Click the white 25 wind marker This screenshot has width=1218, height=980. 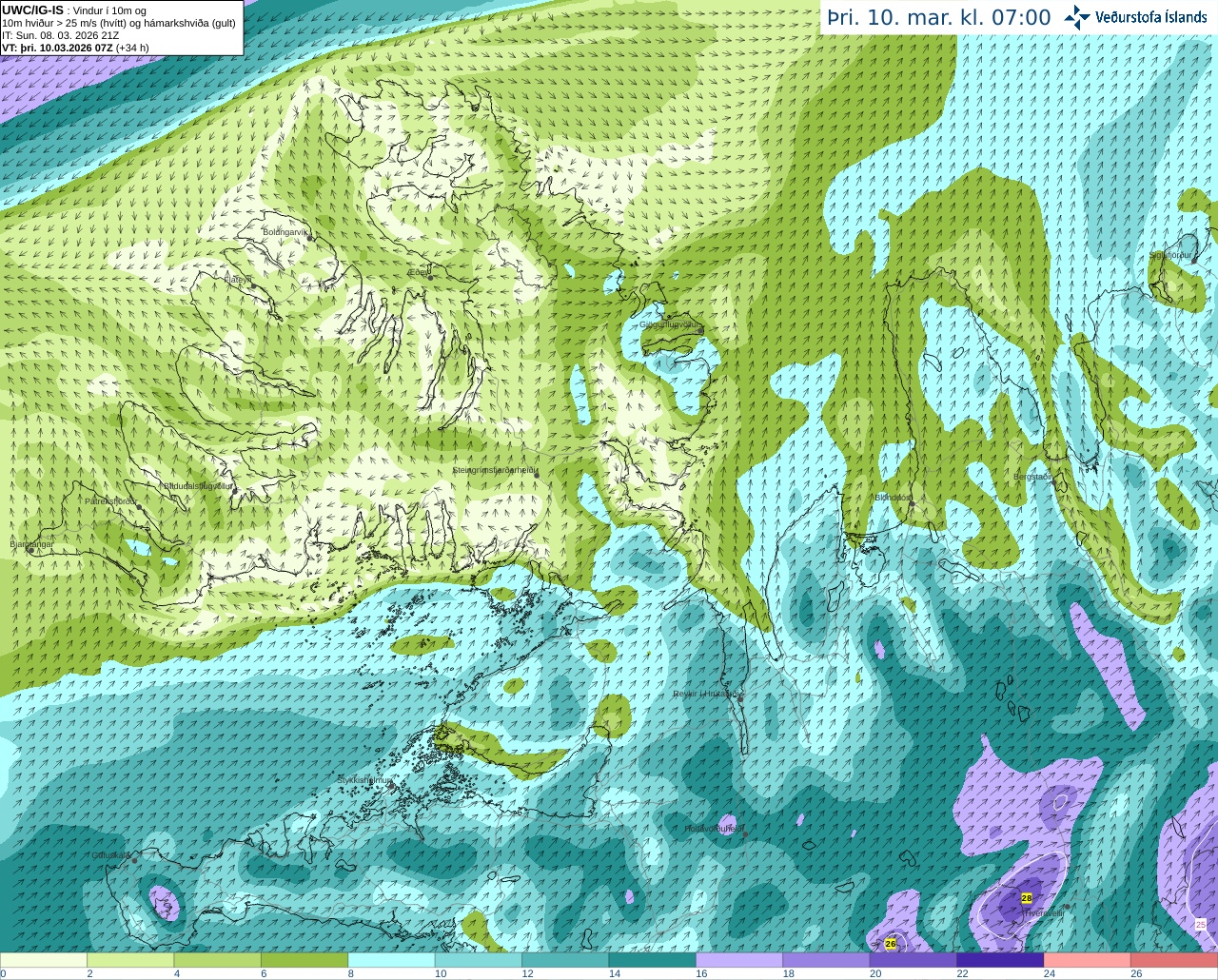pos(1201,924)
